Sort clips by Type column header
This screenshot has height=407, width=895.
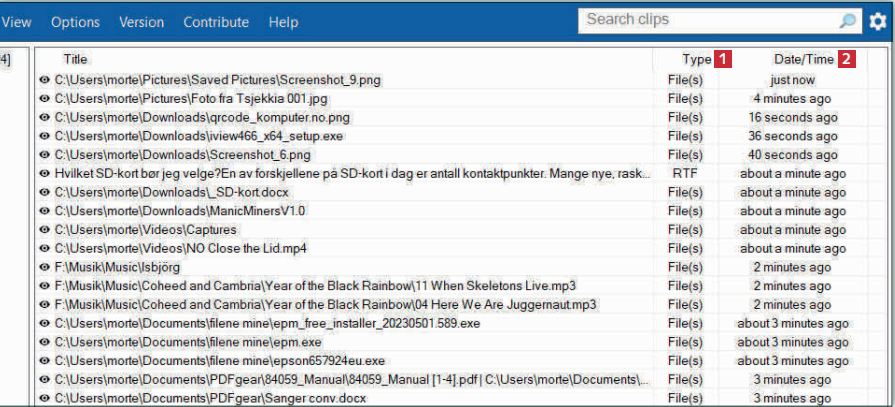(696, 59)
